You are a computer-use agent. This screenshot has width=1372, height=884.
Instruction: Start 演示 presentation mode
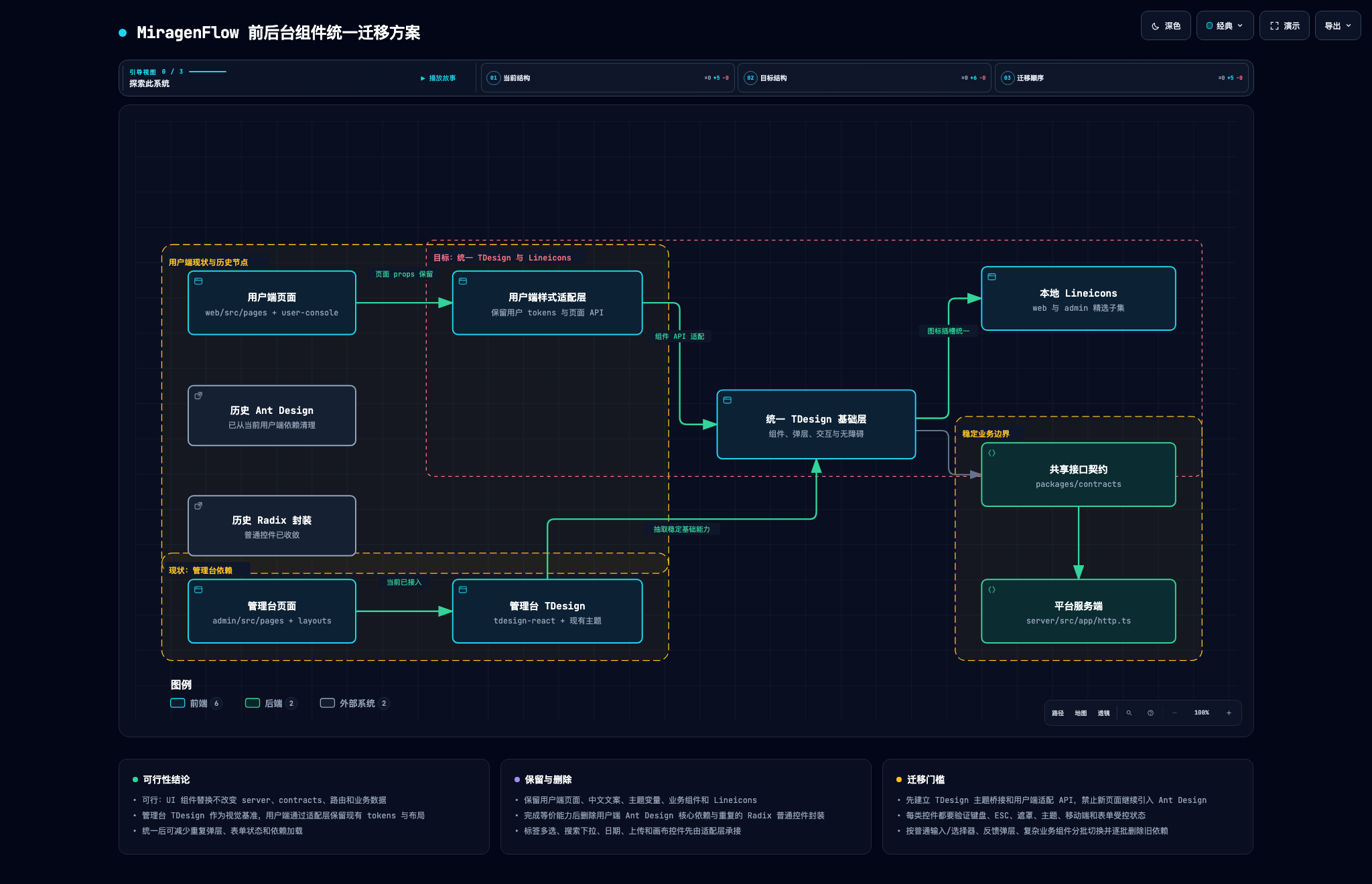pos(1284,26)
